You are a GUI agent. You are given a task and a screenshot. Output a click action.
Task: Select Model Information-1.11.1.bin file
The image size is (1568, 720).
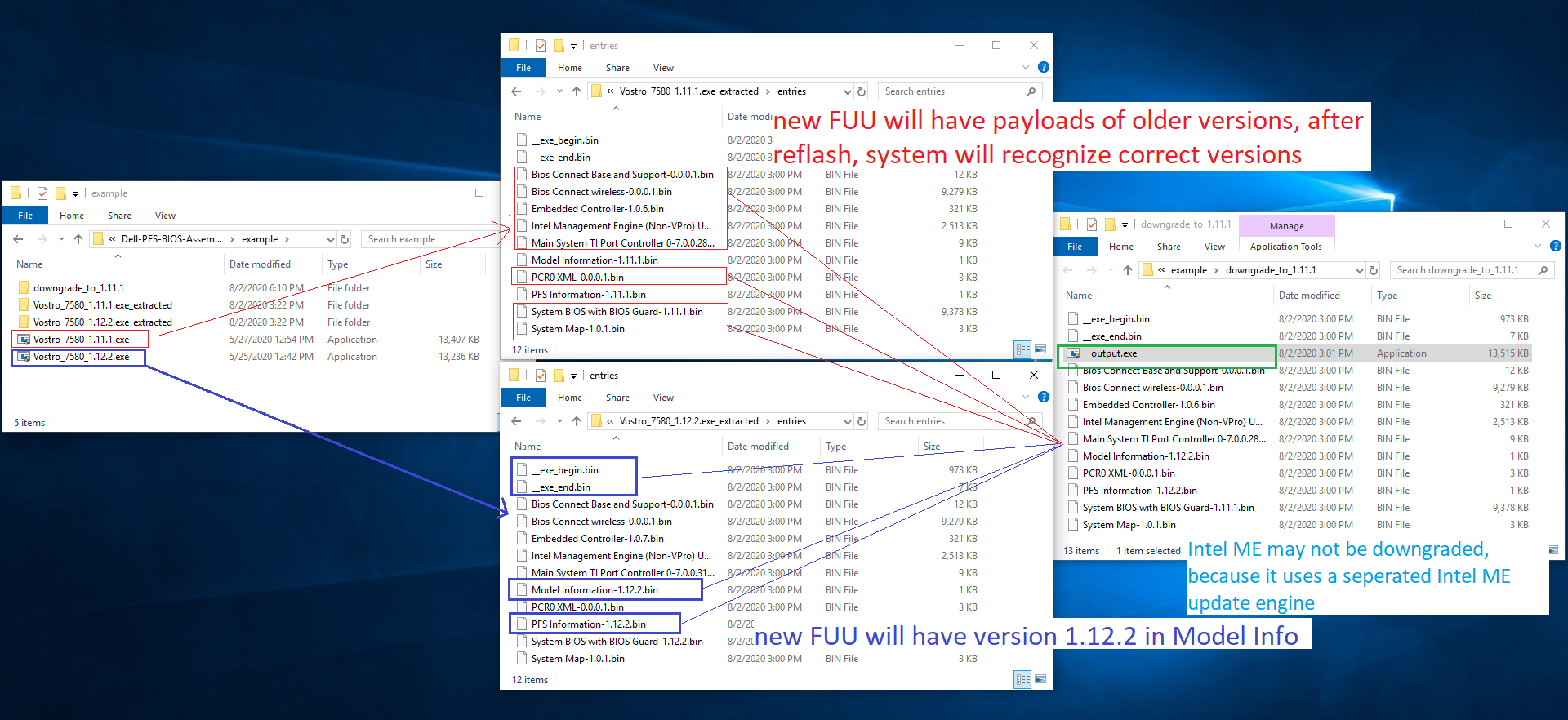pyautogui.click(x=595, y=260)
